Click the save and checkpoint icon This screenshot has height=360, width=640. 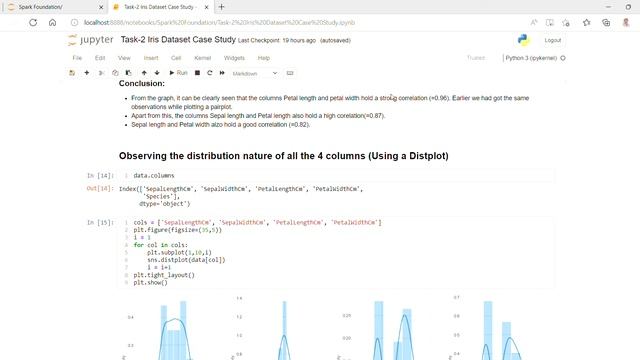tap(72, 73)
